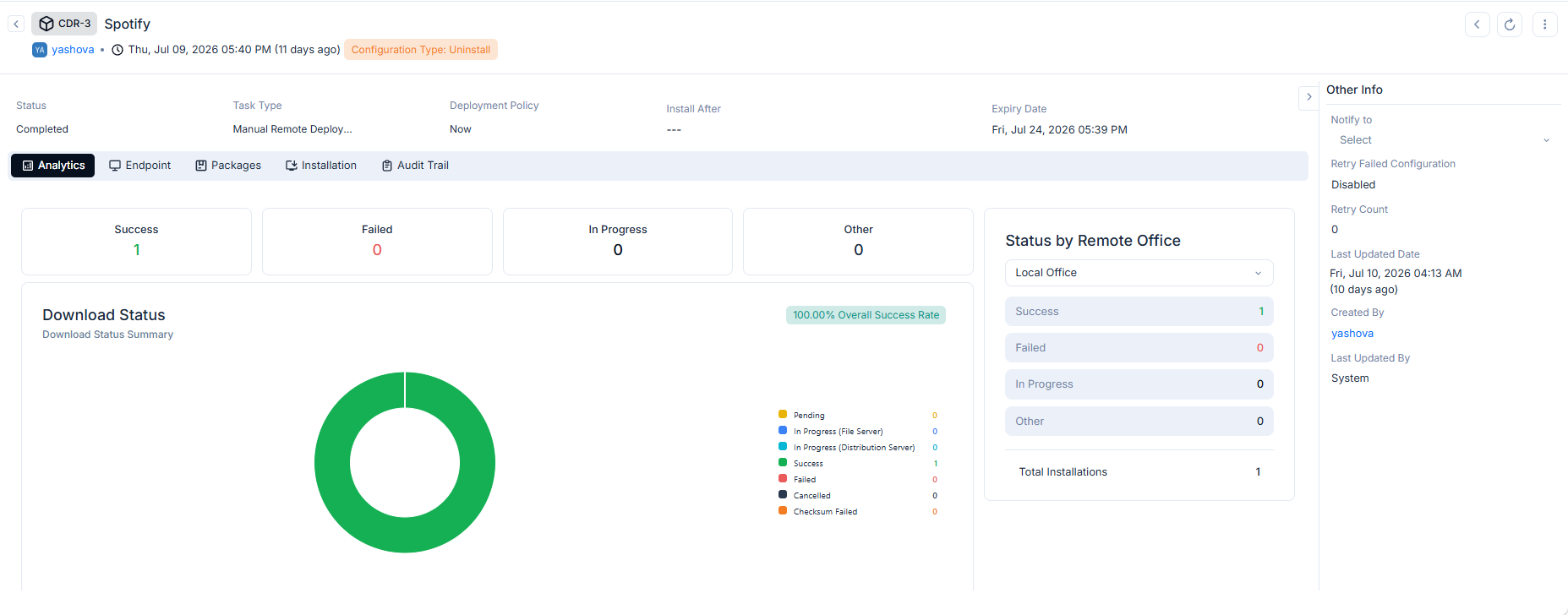
Task: Click the Fri, Jul 24, 2026 expiry date
Action: click(1059, 130)
